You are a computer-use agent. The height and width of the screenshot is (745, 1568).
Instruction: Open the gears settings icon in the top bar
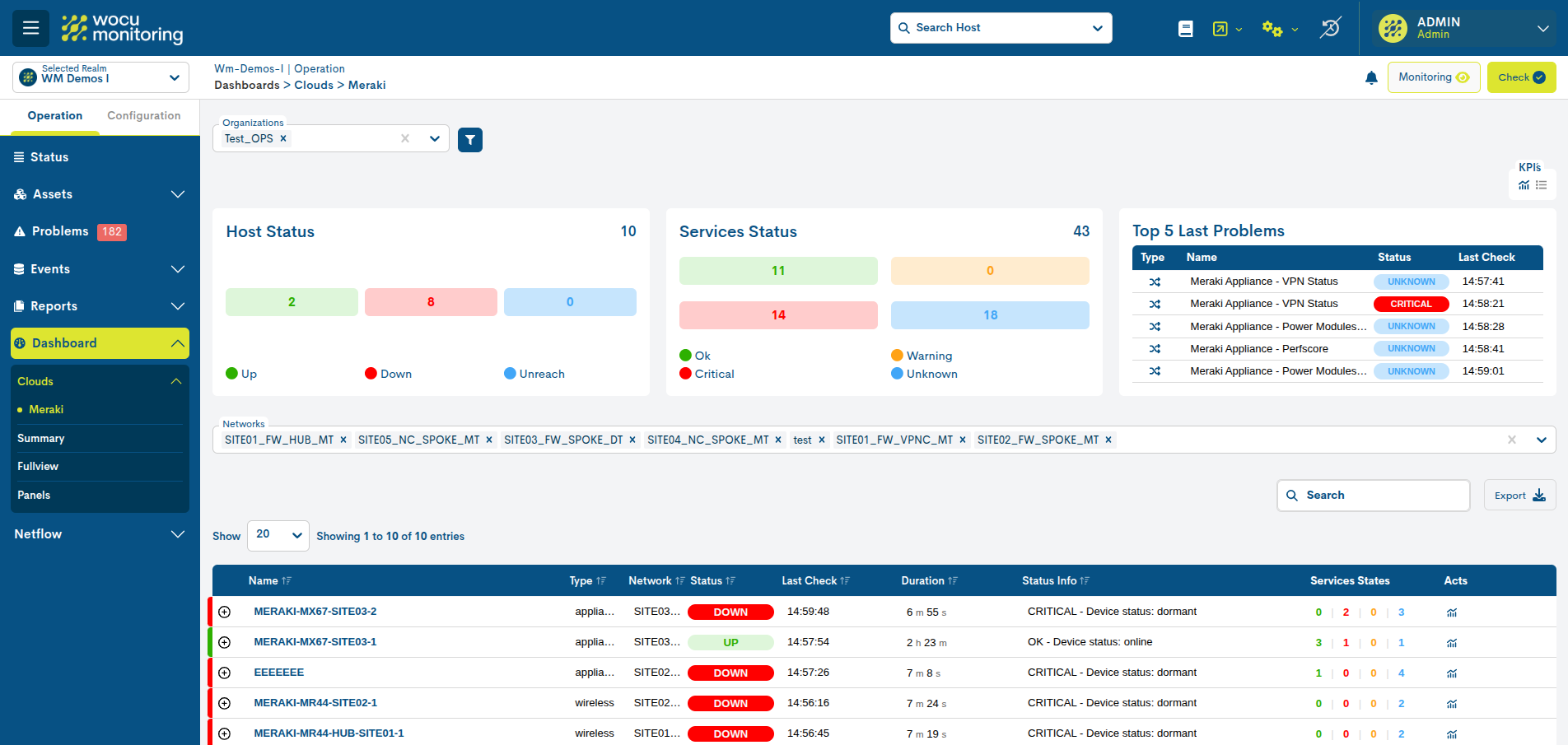point(1271,27)
